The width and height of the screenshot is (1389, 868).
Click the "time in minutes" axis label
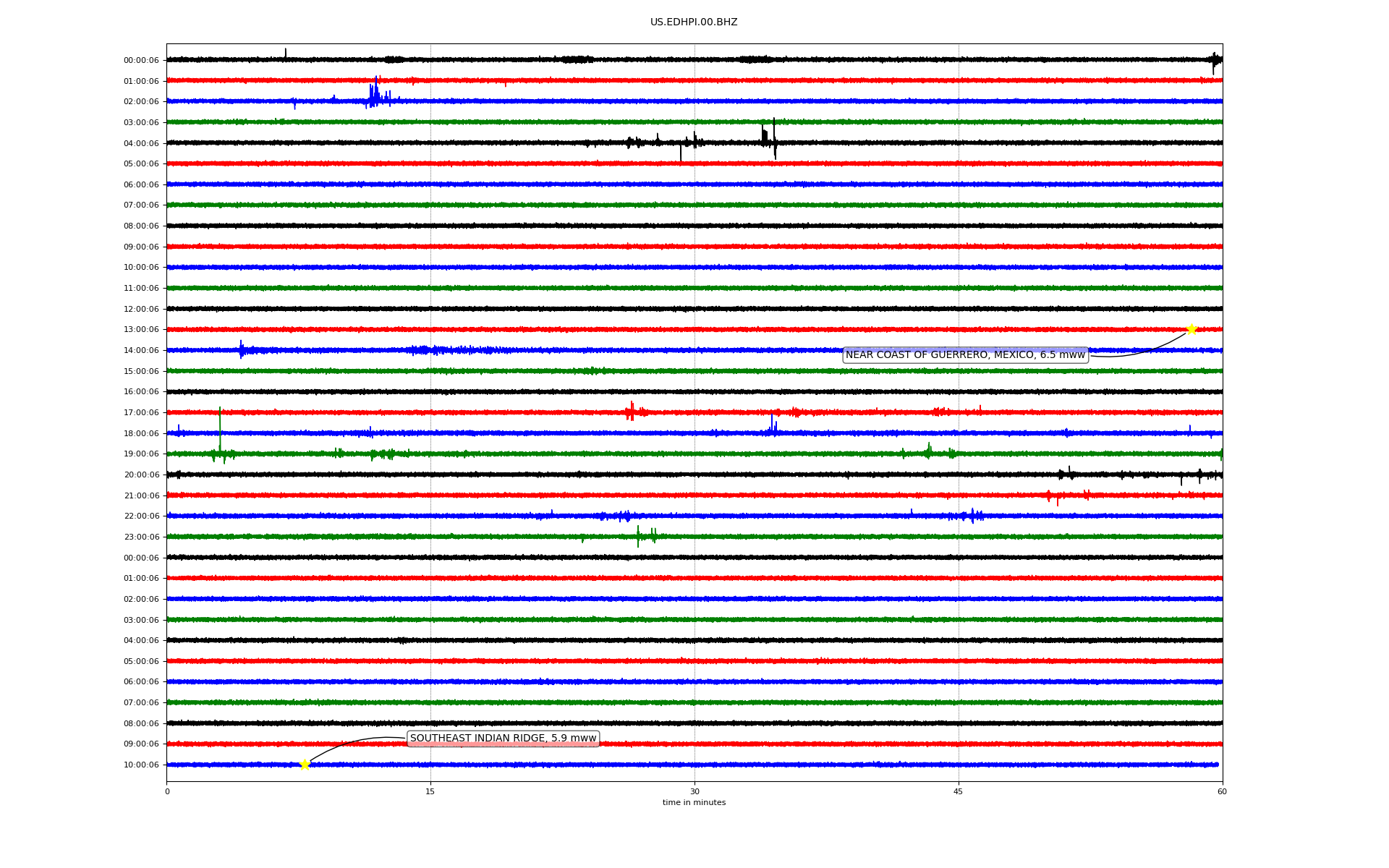pos(694,802)
